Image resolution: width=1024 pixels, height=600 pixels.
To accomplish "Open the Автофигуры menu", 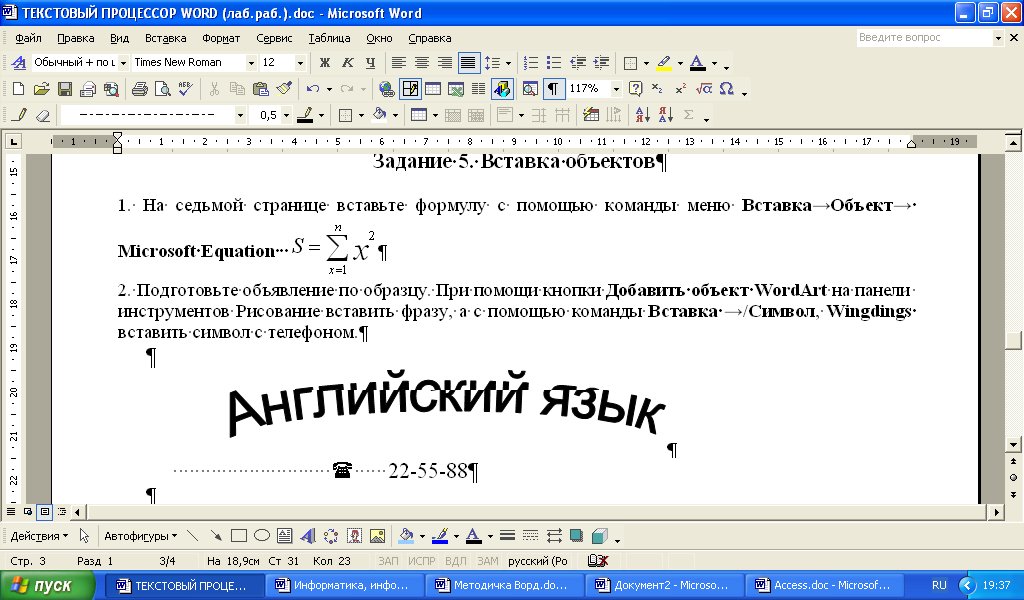I will [x=140, y=536].
